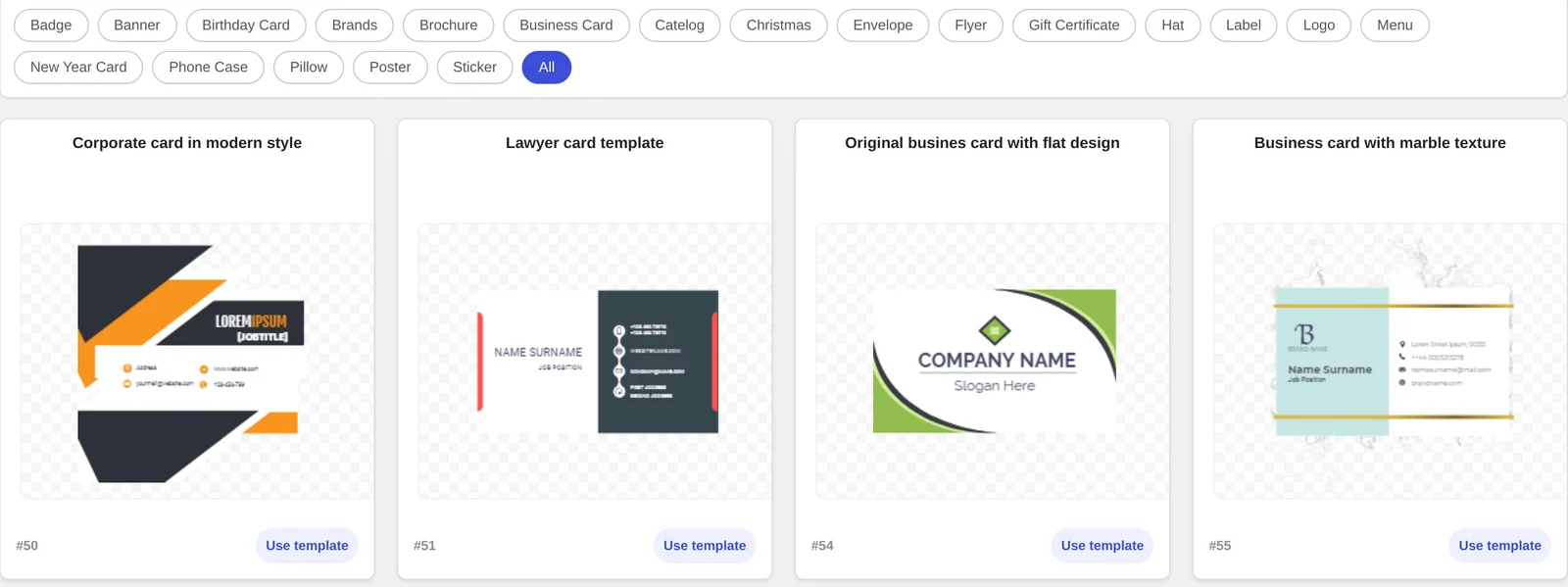The width and height of the screenshot is (1568, 587).
Task: Click the 'Lawyer card template' title
Action: [585, 143]
